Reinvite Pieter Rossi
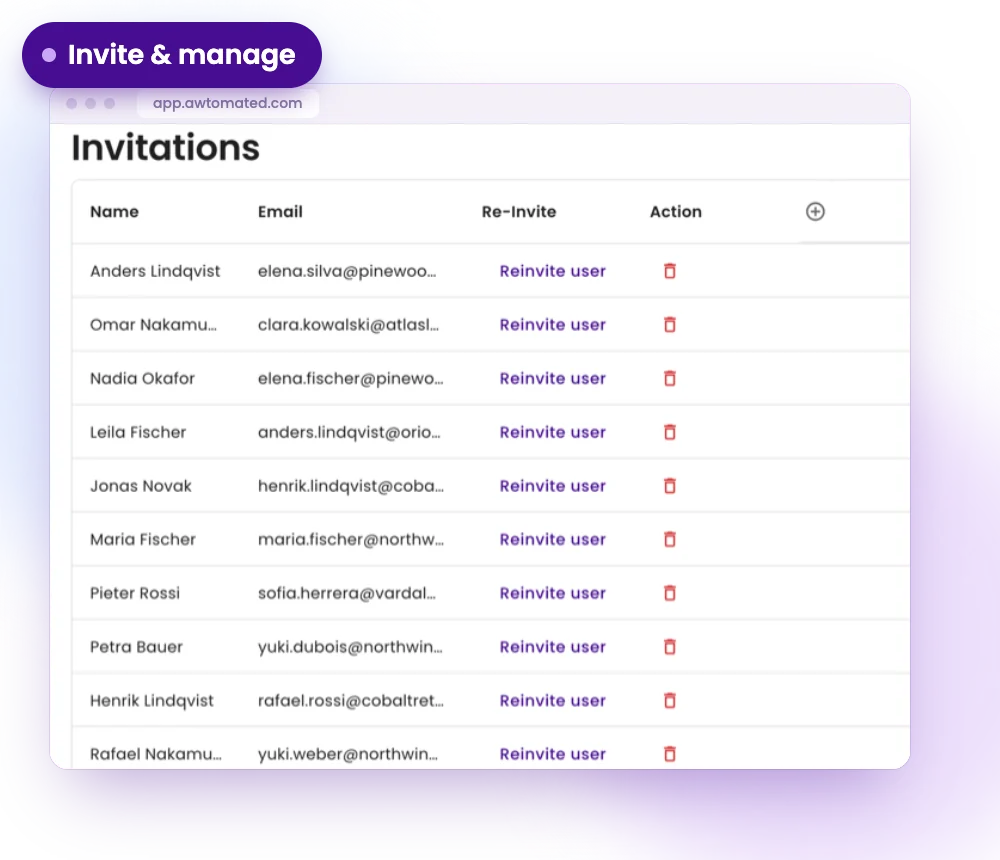1000x860 pixels. point(552,593)
